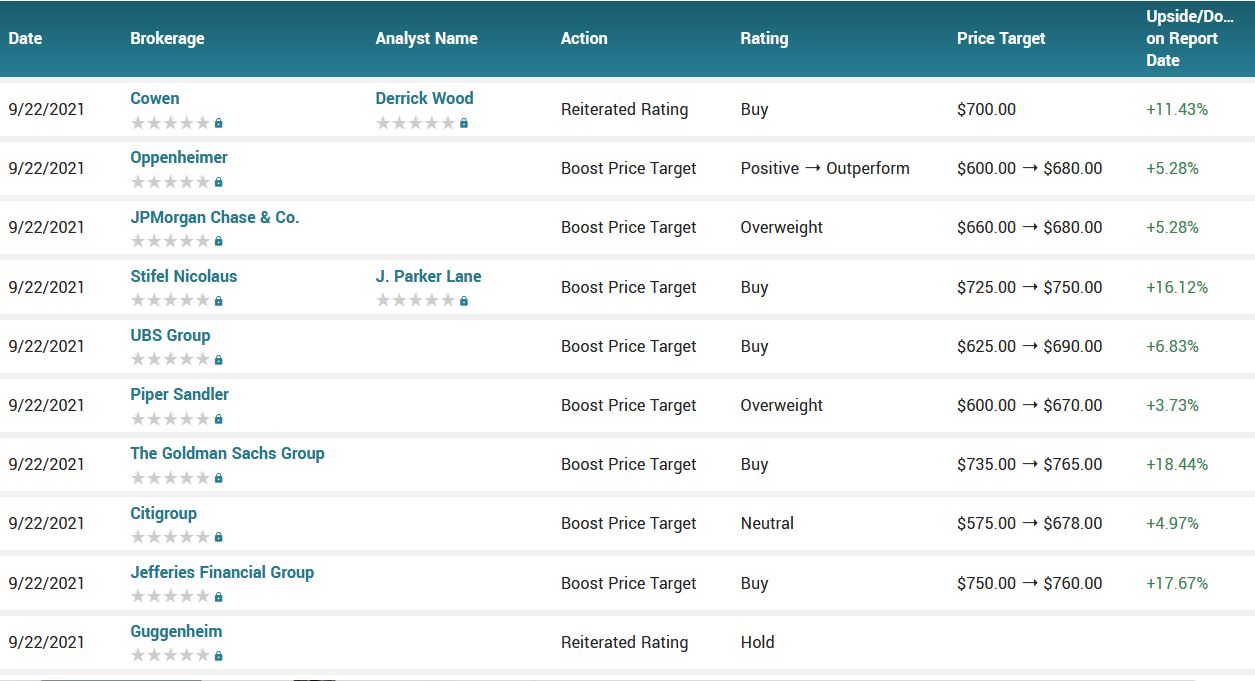The height and width of the screenshot is (681, 1255).
Task: Open the Piper Sandler brokerage link
Action: coord(180,394)
